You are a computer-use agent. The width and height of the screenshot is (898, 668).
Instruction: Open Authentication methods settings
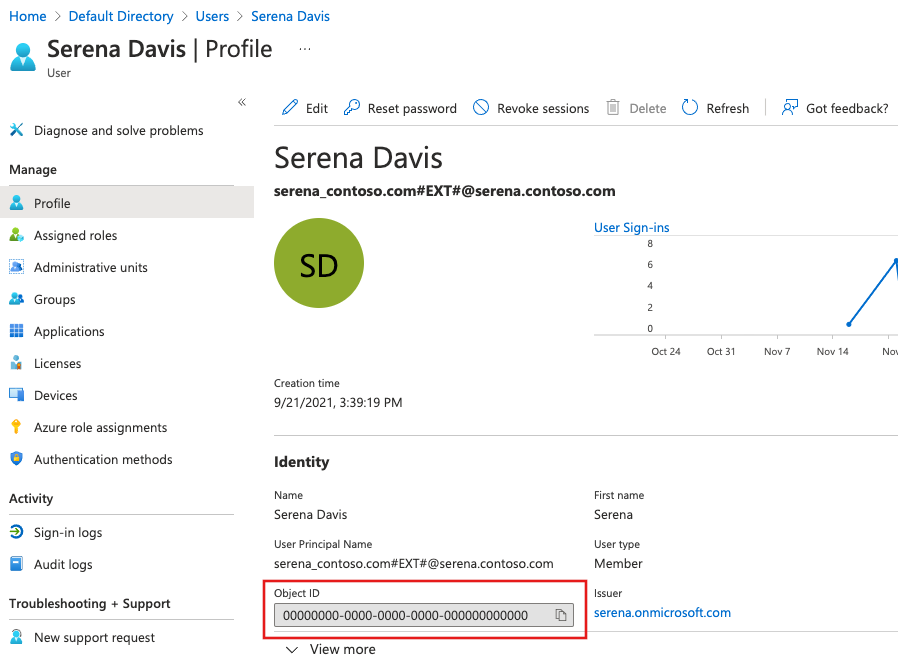click(x=102, y=459)
